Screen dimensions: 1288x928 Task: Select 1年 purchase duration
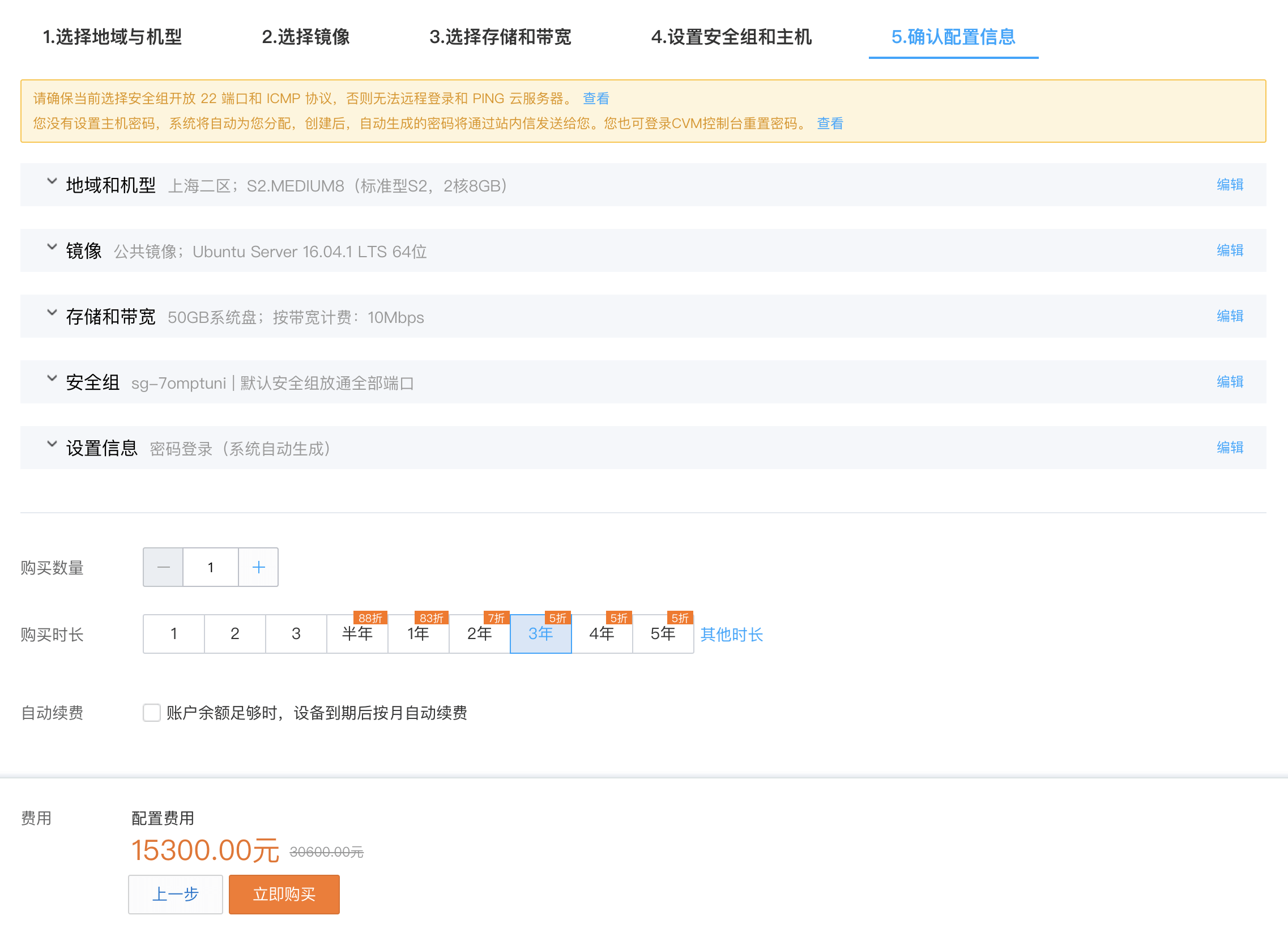click(419, 634)
